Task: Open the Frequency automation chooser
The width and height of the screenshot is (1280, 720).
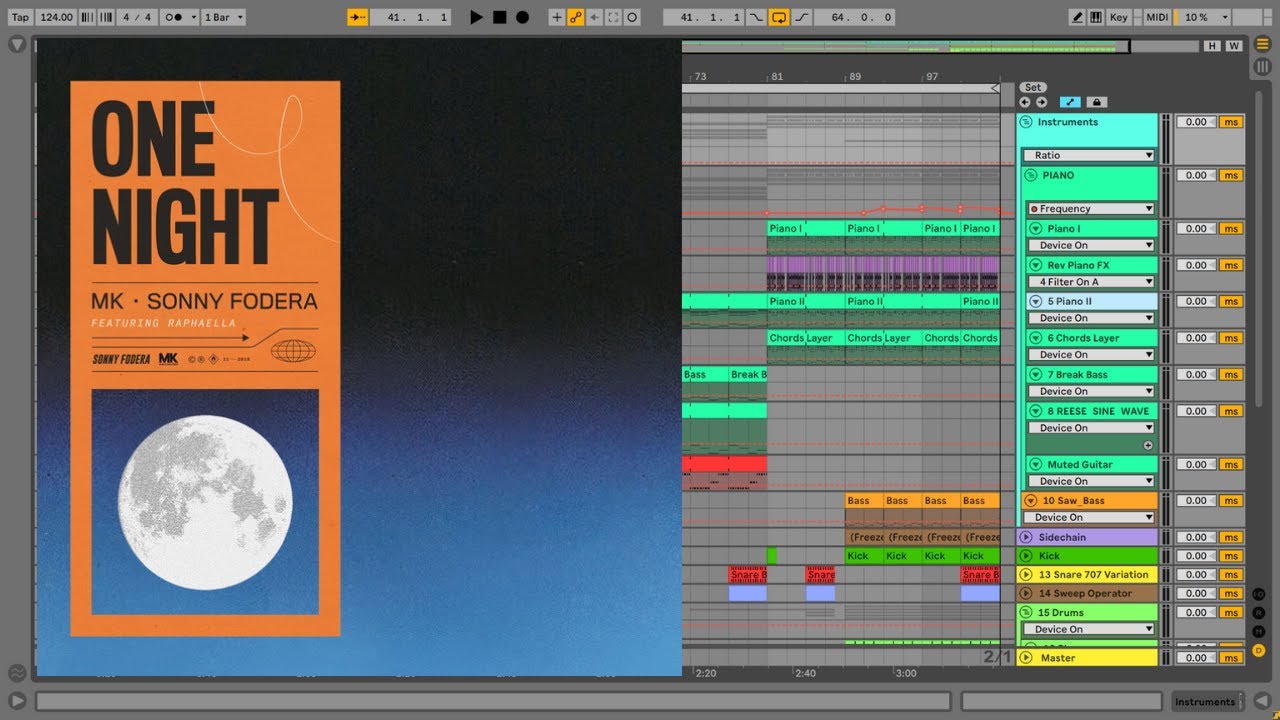Action: pyautogui.click(x=1091, y=209)
